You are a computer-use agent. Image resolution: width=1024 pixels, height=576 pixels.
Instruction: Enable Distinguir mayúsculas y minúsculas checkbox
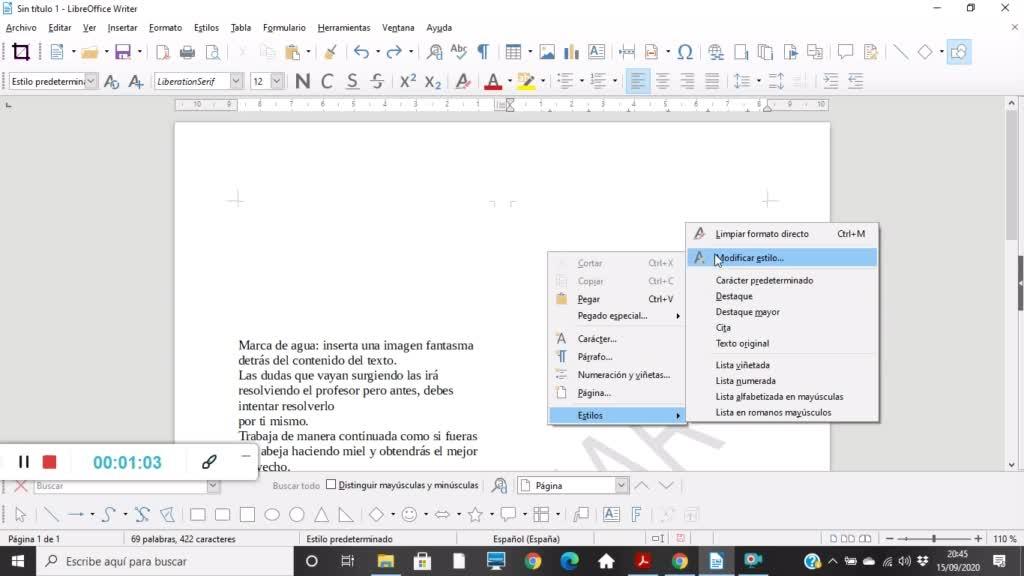click(331, 485)
